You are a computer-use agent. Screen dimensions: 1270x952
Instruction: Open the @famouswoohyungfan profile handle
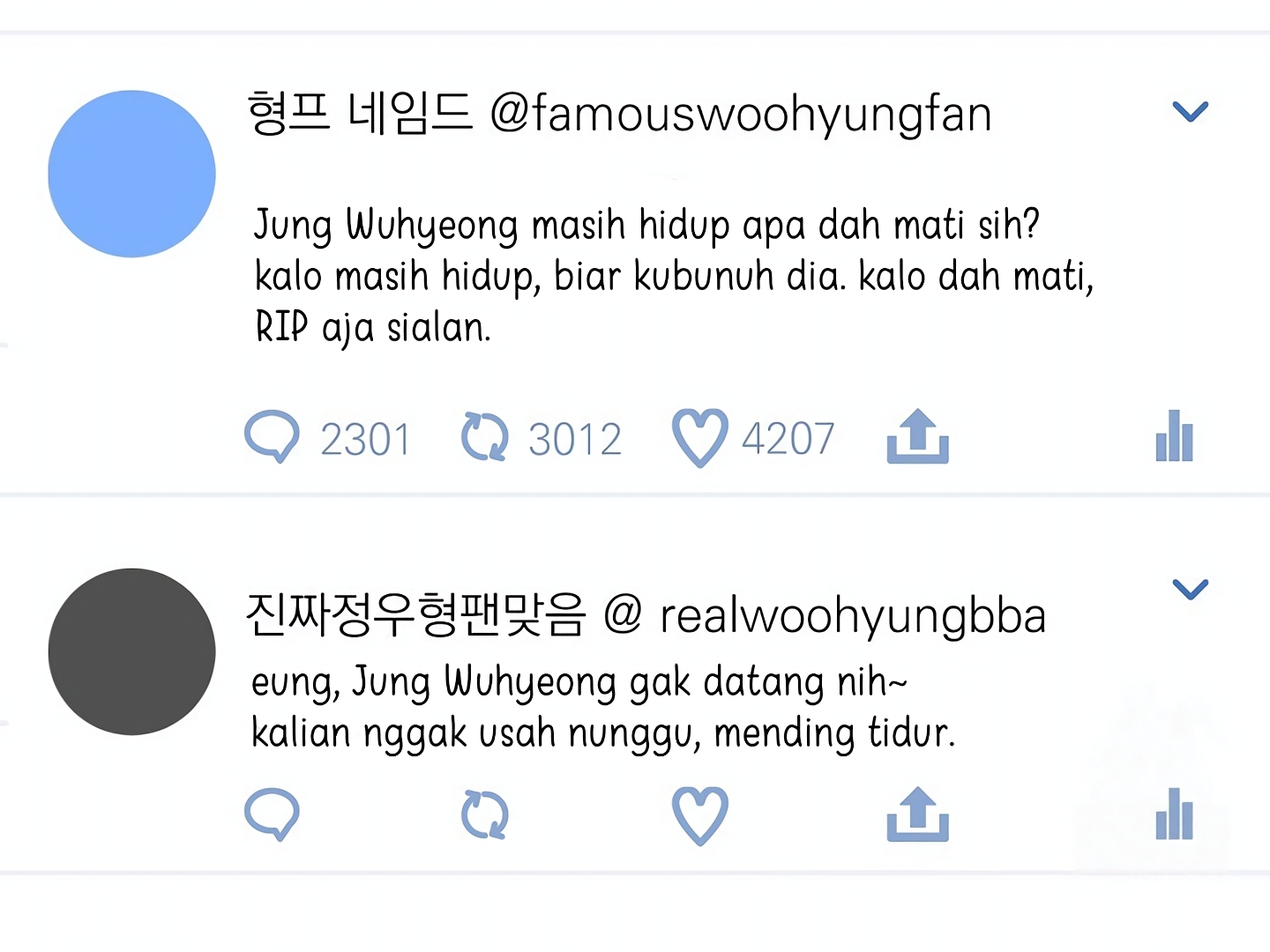[x=741, y=115]
